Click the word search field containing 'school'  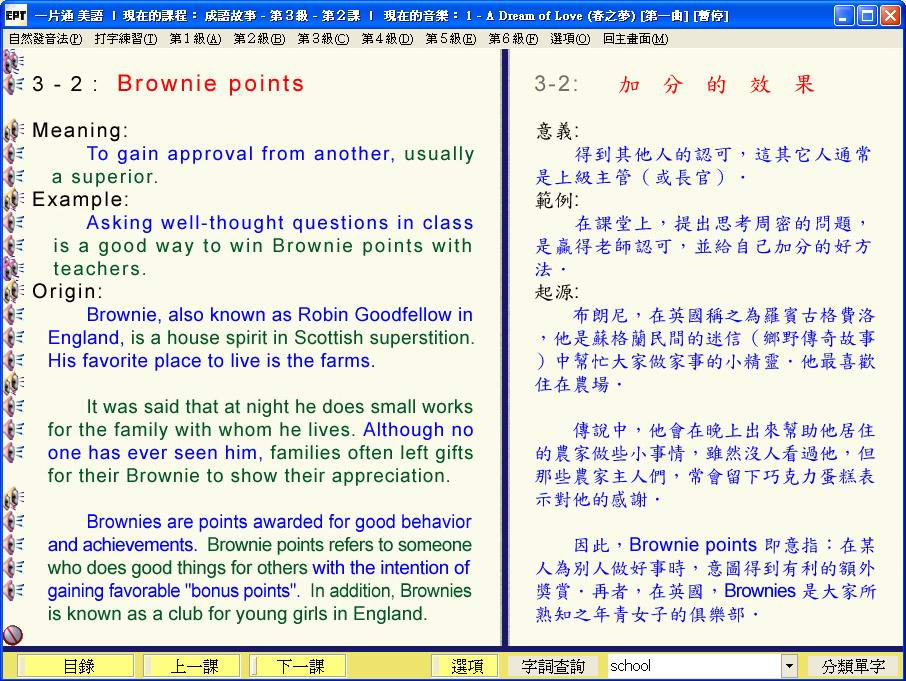tap(692, 666)
